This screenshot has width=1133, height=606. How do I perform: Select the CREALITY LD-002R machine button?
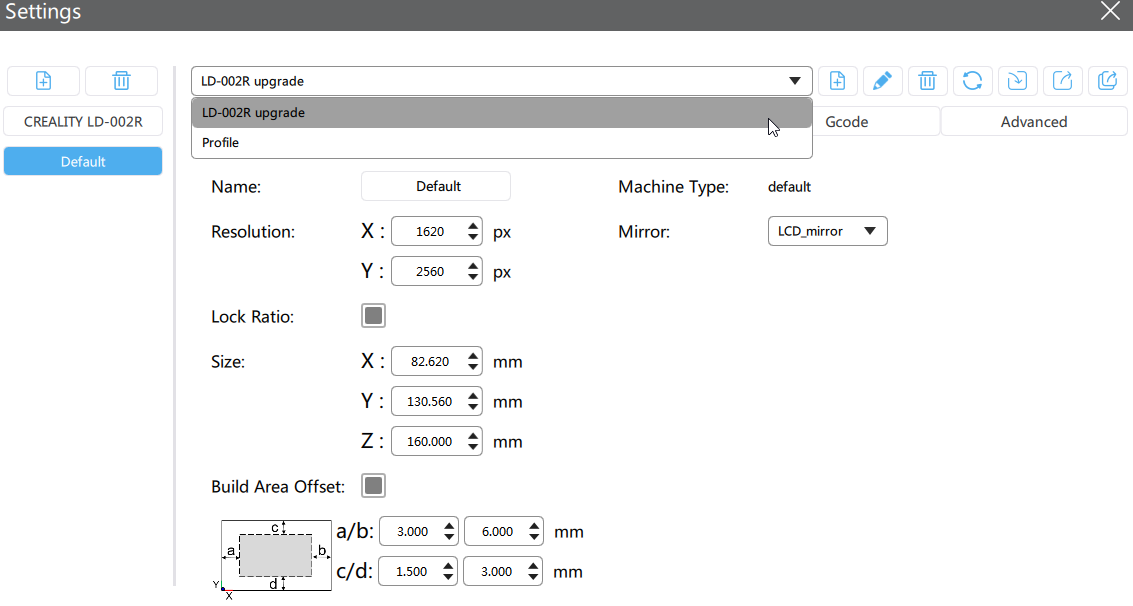click(x=83, y=122)
